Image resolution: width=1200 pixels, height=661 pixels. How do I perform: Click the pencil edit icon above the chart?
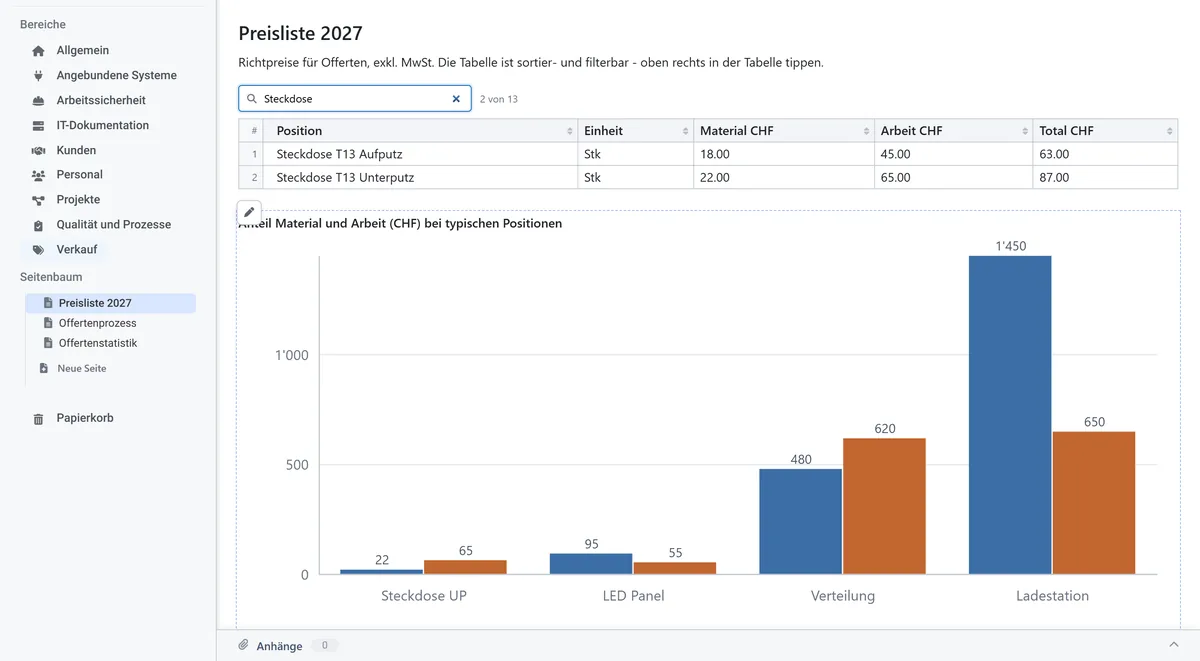pos(249,212)
